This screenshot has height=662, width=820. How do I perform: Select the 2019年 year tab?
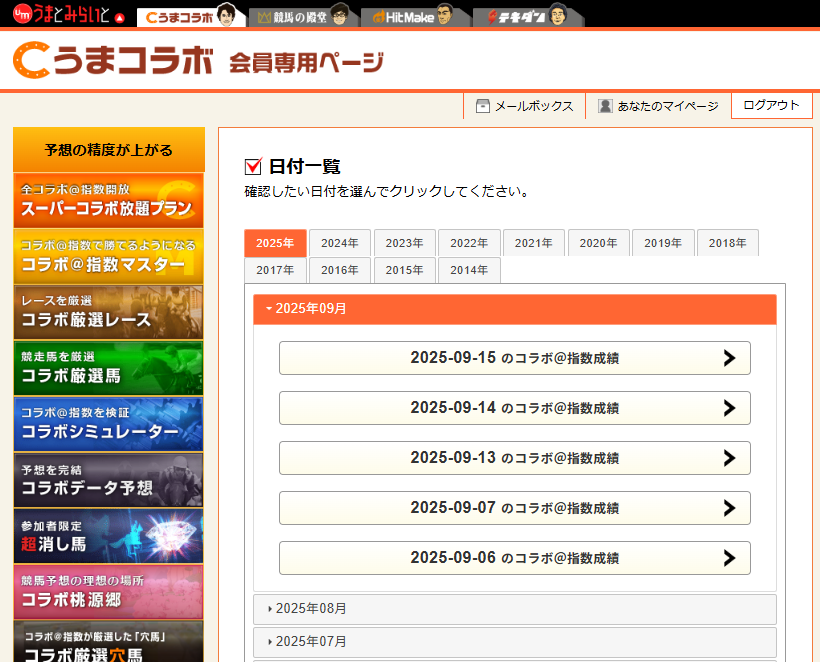(x=663, y=243)
